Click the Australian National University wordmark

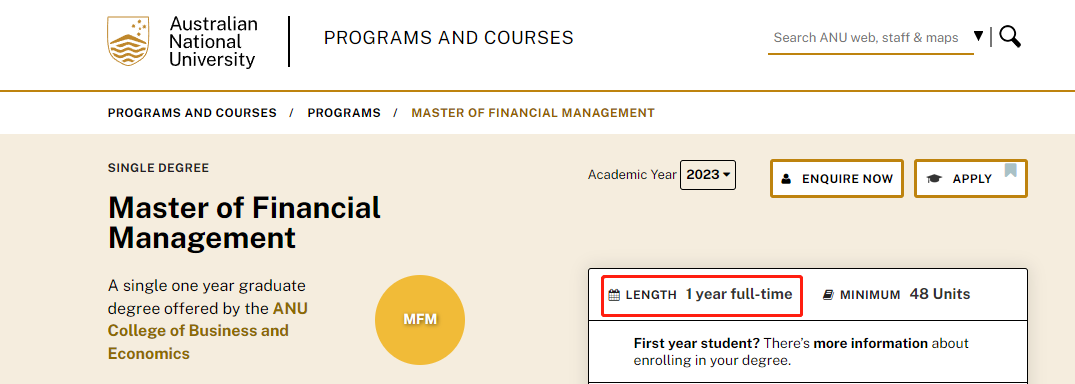(213, 42)
